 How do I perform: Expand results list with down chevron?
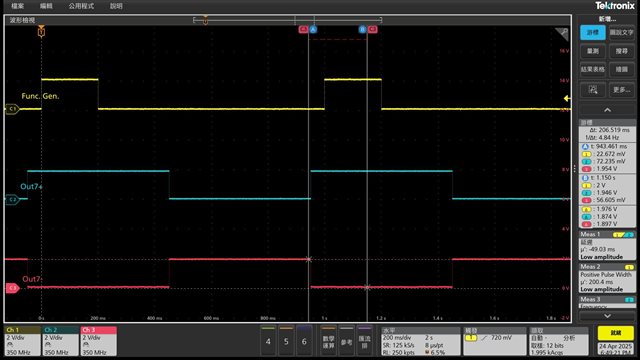[607, 316]
